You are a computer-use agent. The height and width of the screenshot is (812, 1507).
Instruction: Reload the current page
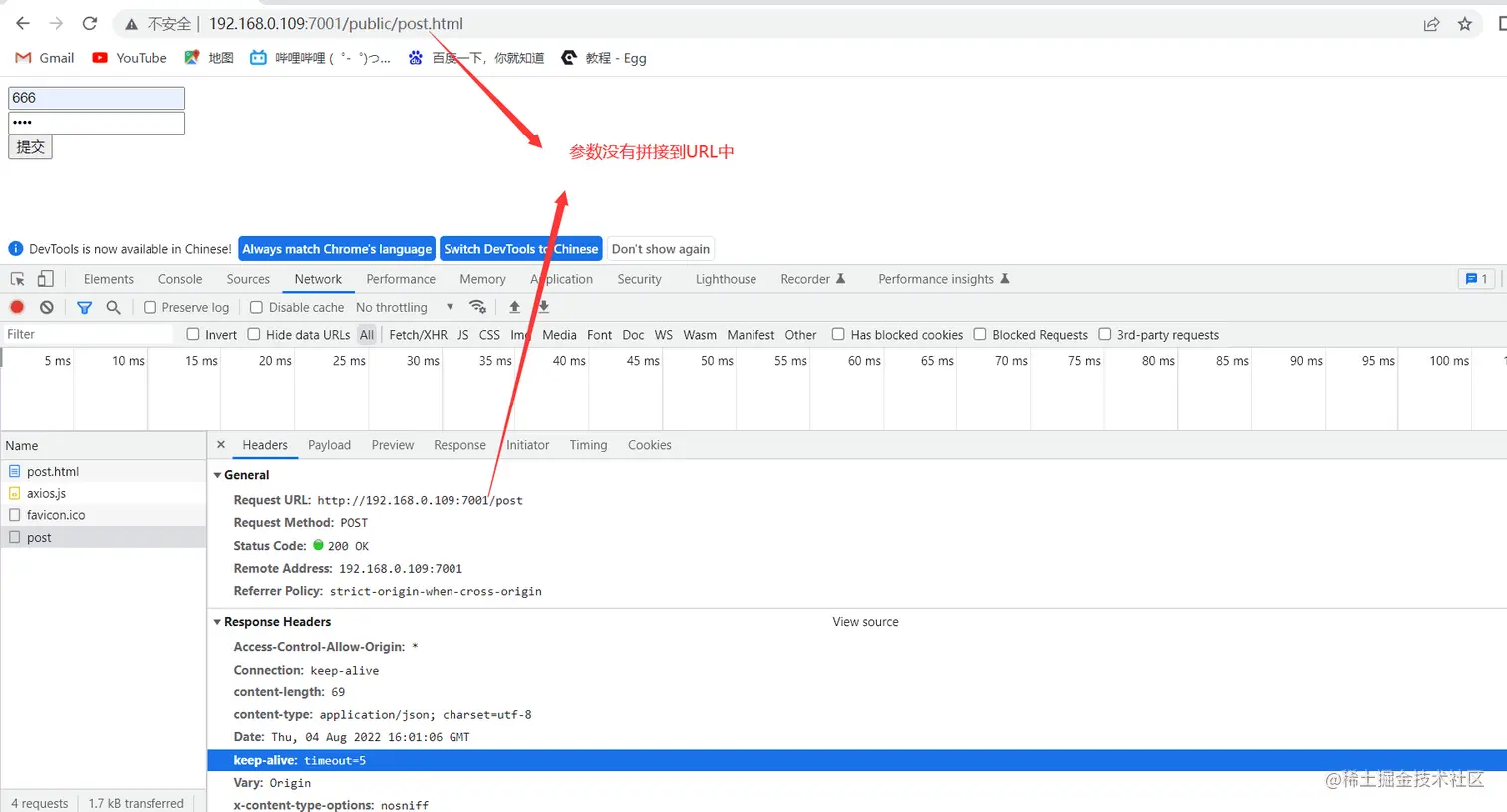click(90, 23)
